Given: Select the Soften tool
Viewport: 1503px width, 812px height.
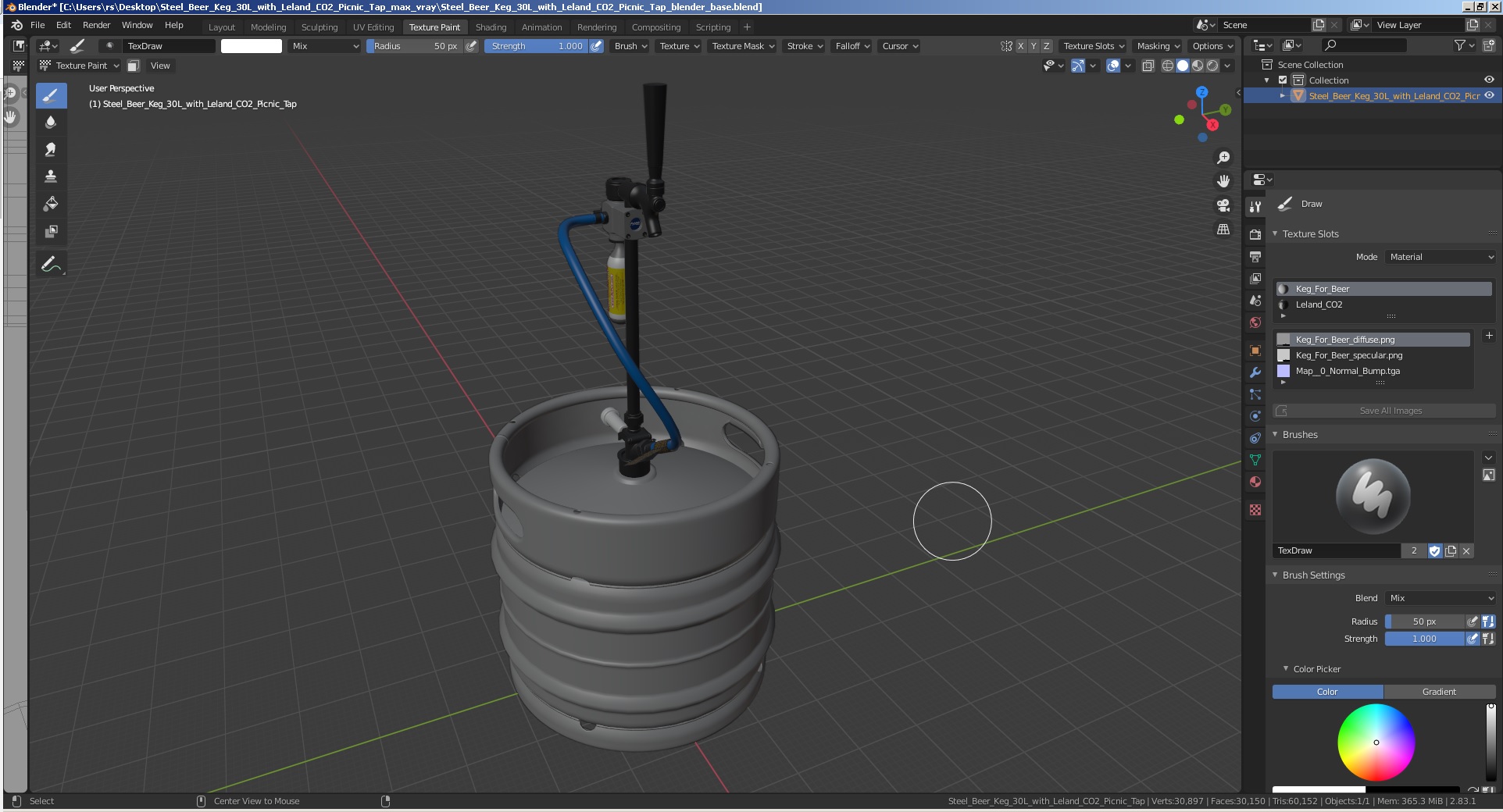Looking at the screenshot, I should (51, 123).
